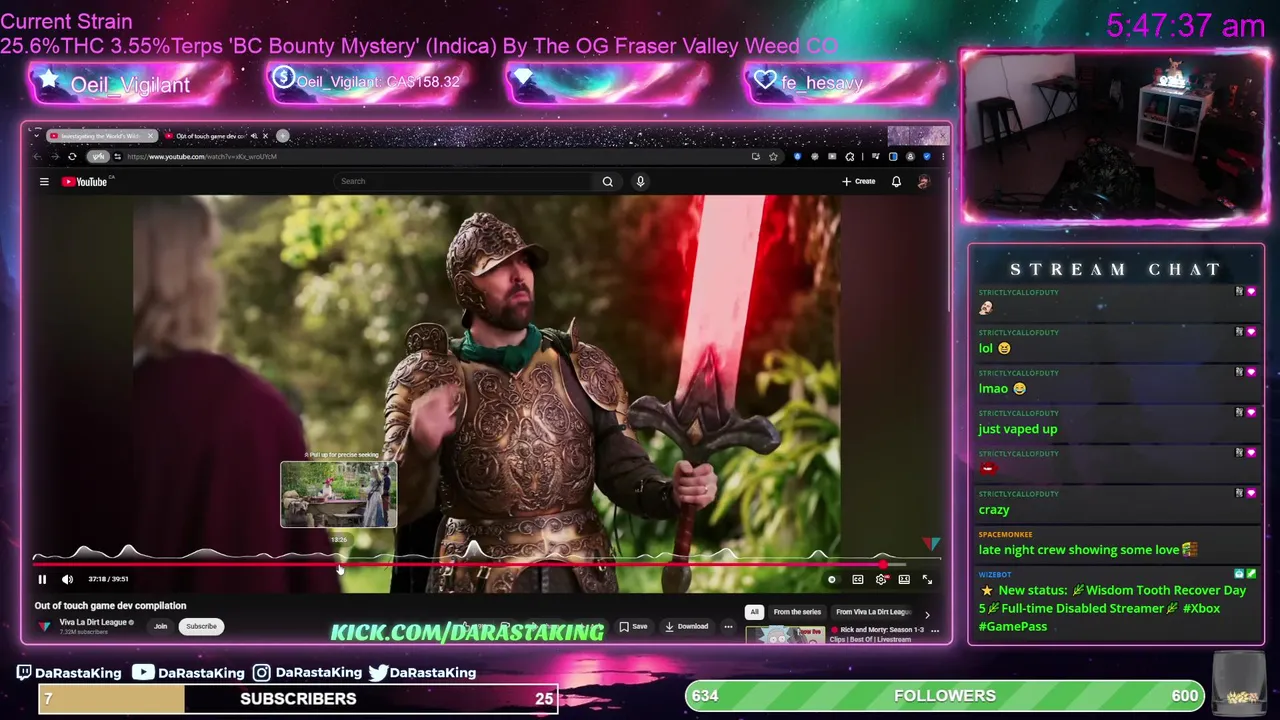Open the Viva La Dirt League channel

(x=96, y=622)
